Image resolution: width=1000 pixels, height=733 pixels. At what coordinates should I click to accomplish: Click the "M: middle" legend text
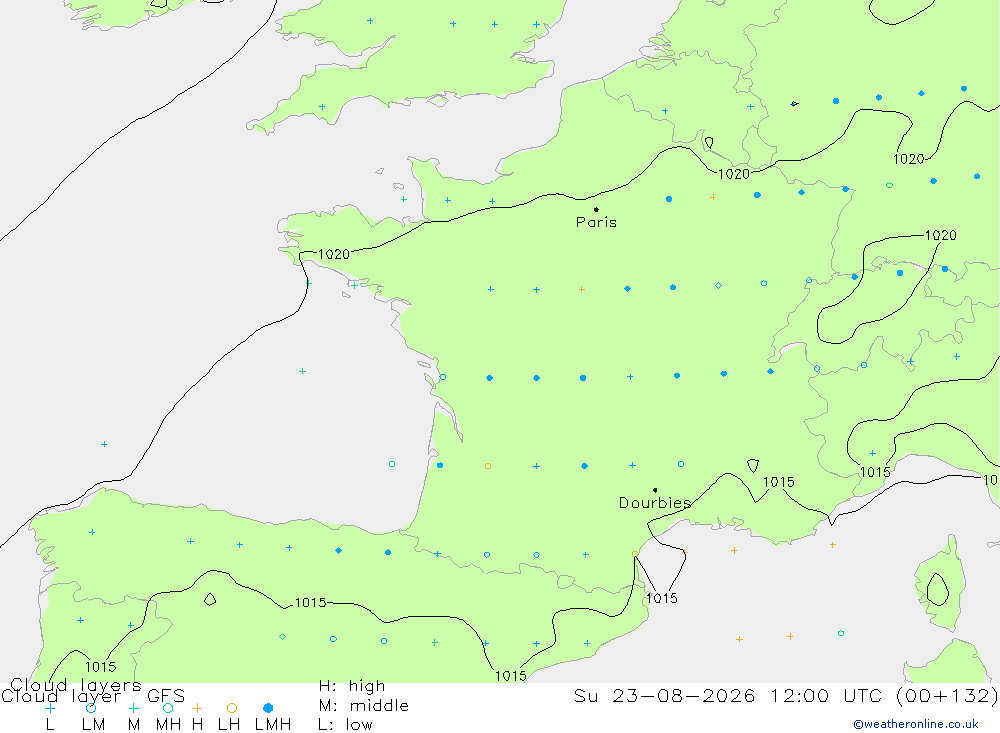point(364,706)
